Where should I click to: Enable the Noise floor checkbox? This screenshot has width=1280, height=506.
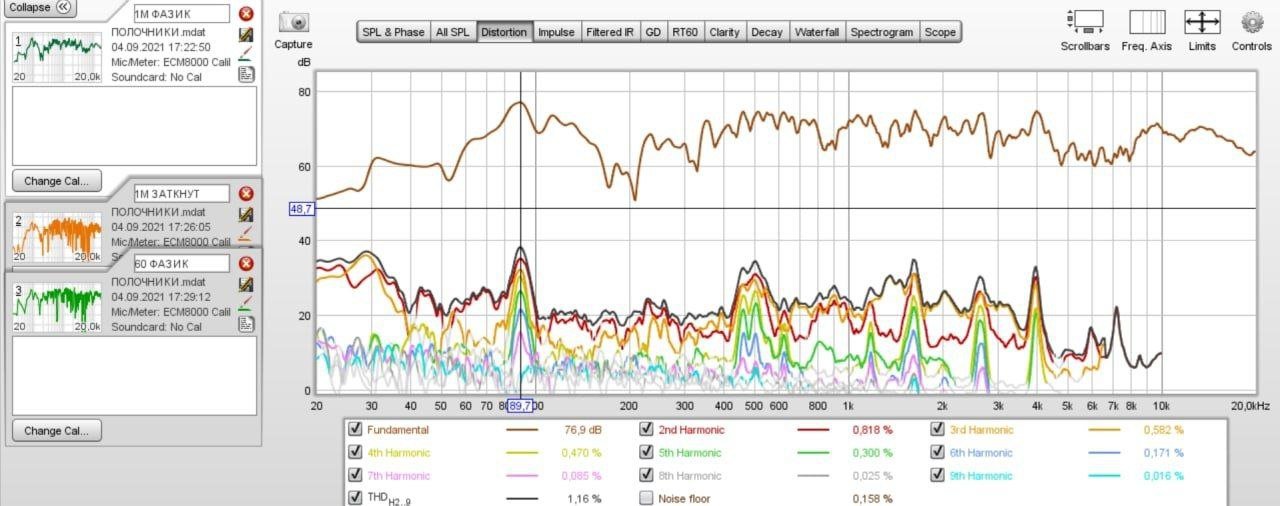647,498
